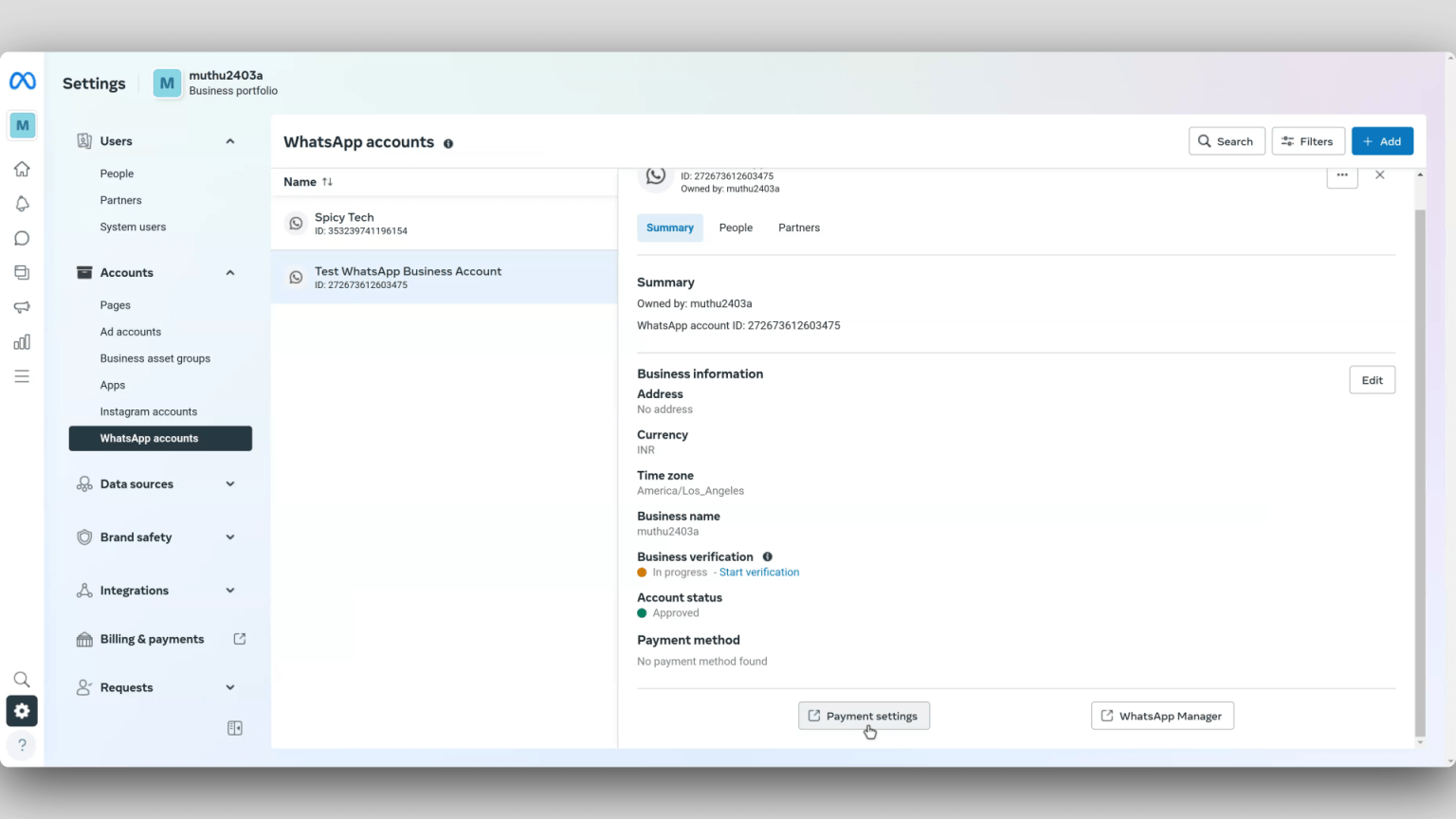Select the Spicy Tech account row
Screen dimensions: 1456x819
pos(445,224)
